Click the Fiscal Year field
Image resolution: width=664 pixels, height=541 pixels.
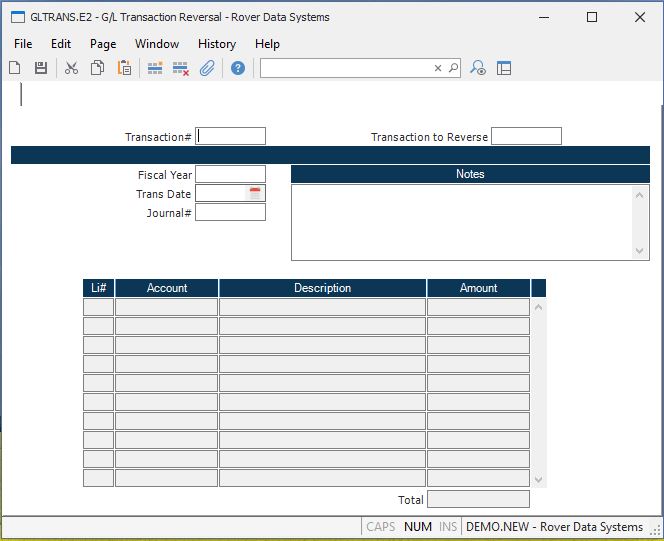[231, 175]
